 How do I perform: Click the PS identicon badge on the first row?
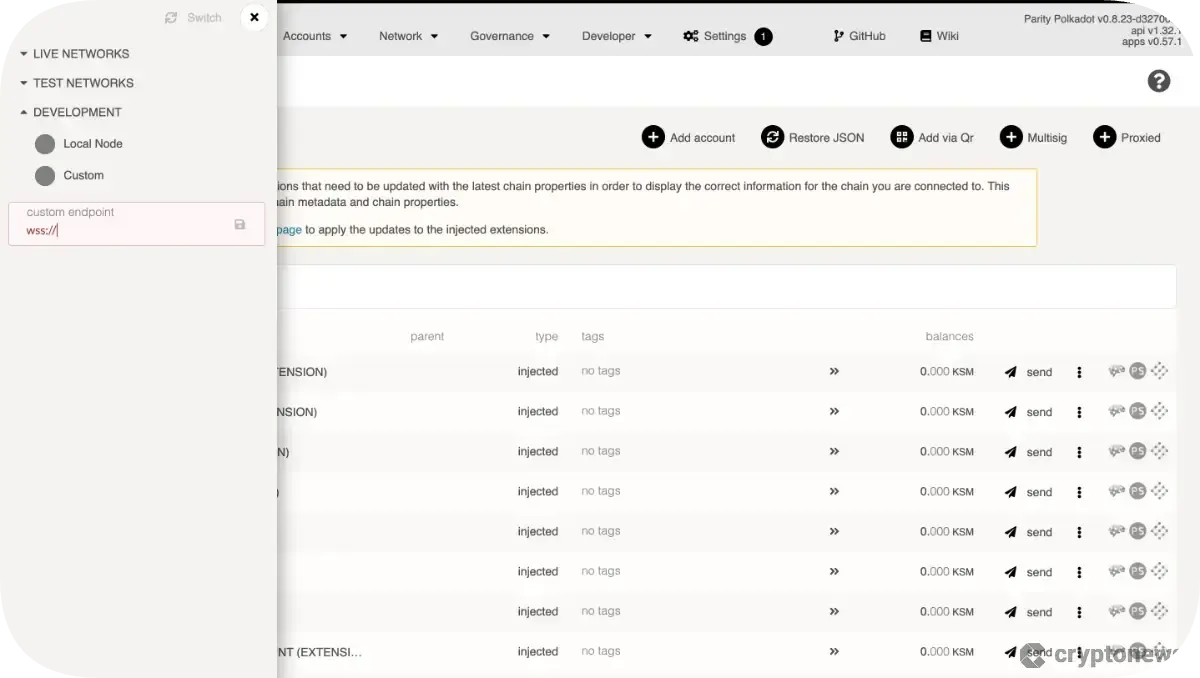coord(1136,371)
